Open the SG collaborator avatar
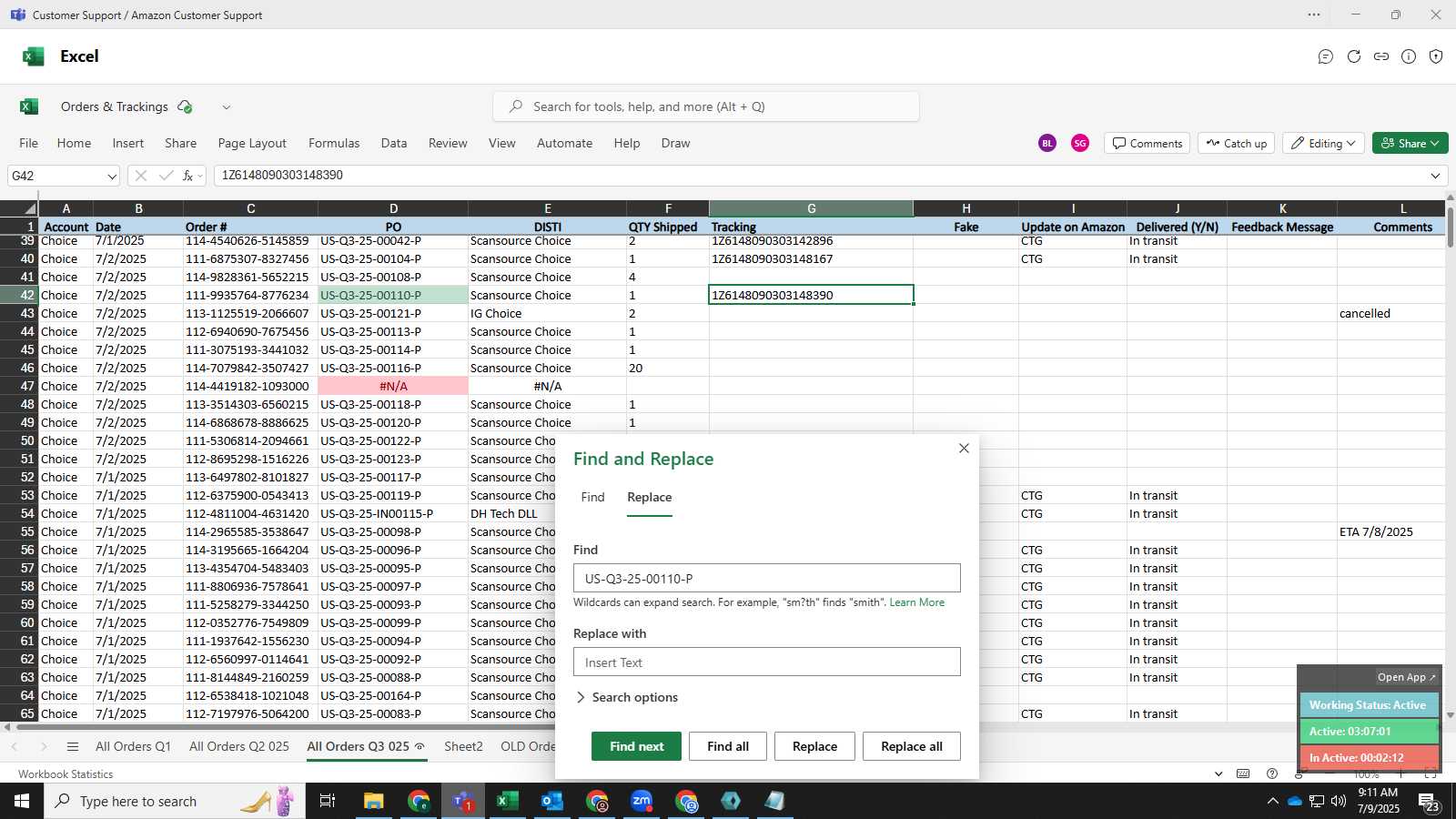The height and width of the screenshot is (819, 1456). pos(1080,143)
